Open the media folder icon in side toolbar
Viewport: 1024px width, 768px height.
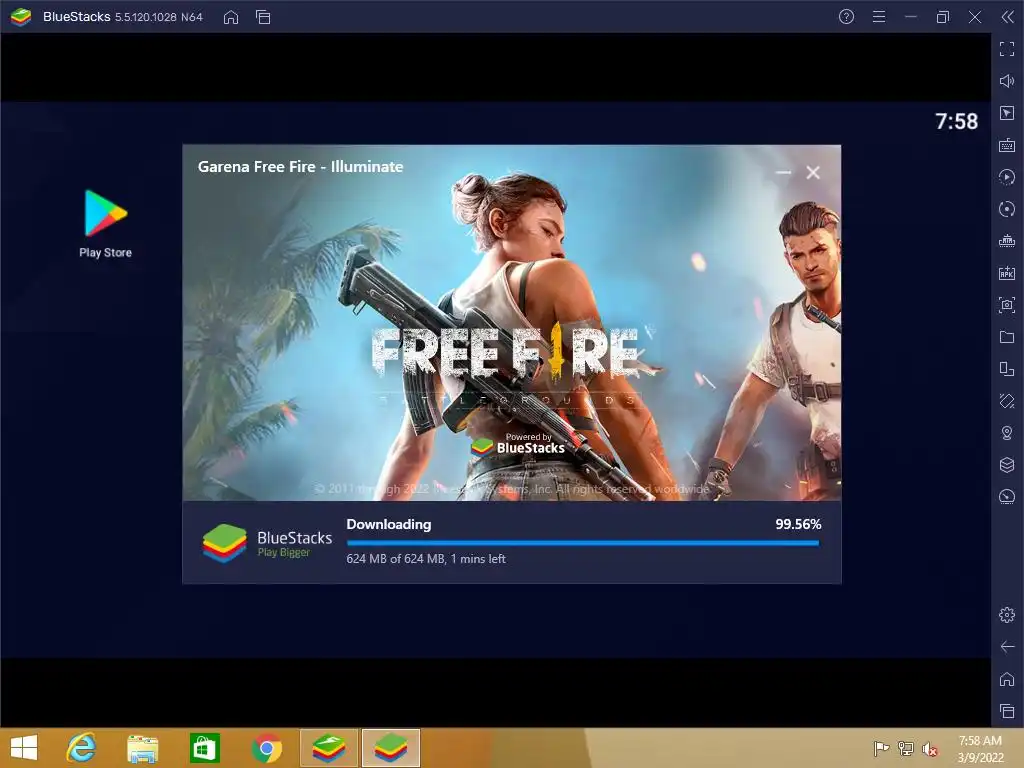tap(1007, 337)
